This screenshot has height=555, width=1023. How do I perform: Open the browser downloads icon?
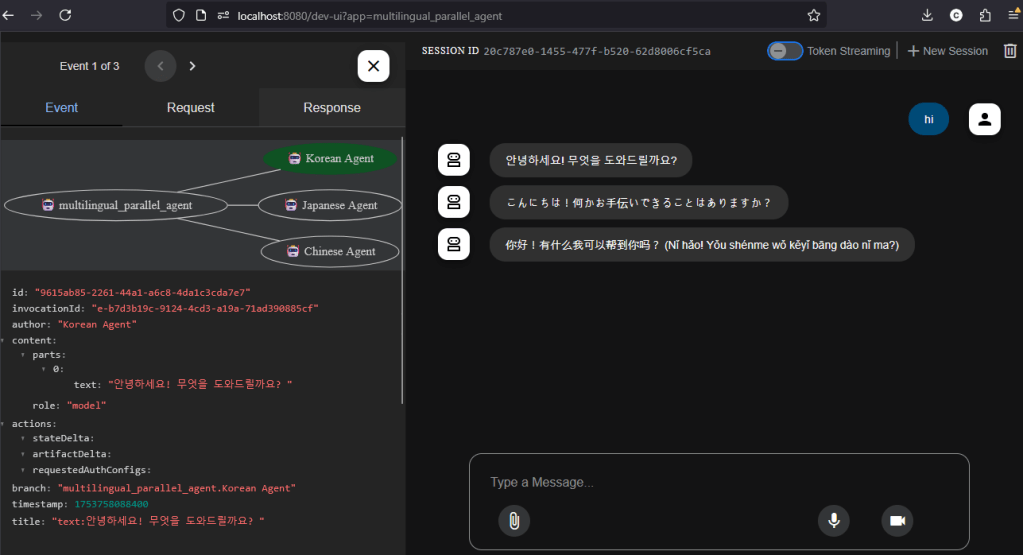927,16
